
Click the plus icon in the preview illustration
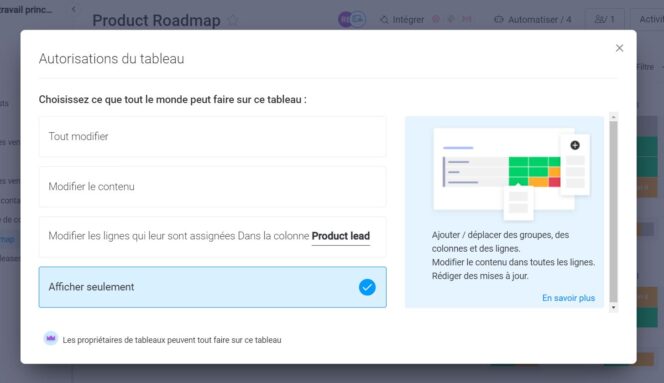coord(575,145)
